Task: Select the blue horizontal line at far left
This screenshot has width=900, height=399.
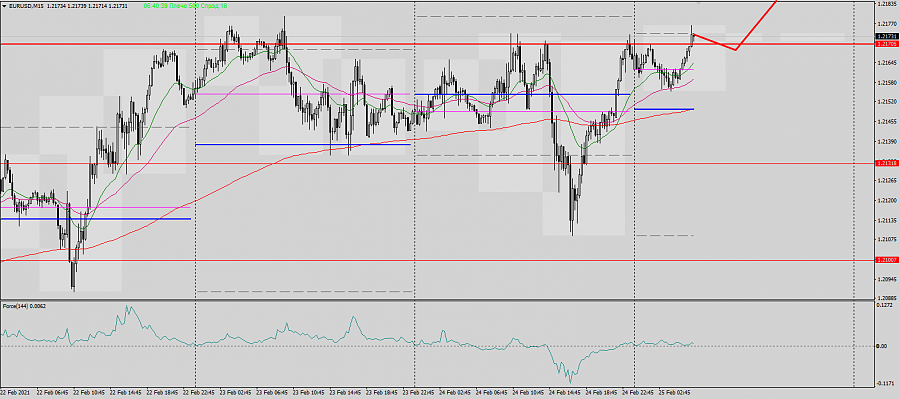Action: [95, 219]
